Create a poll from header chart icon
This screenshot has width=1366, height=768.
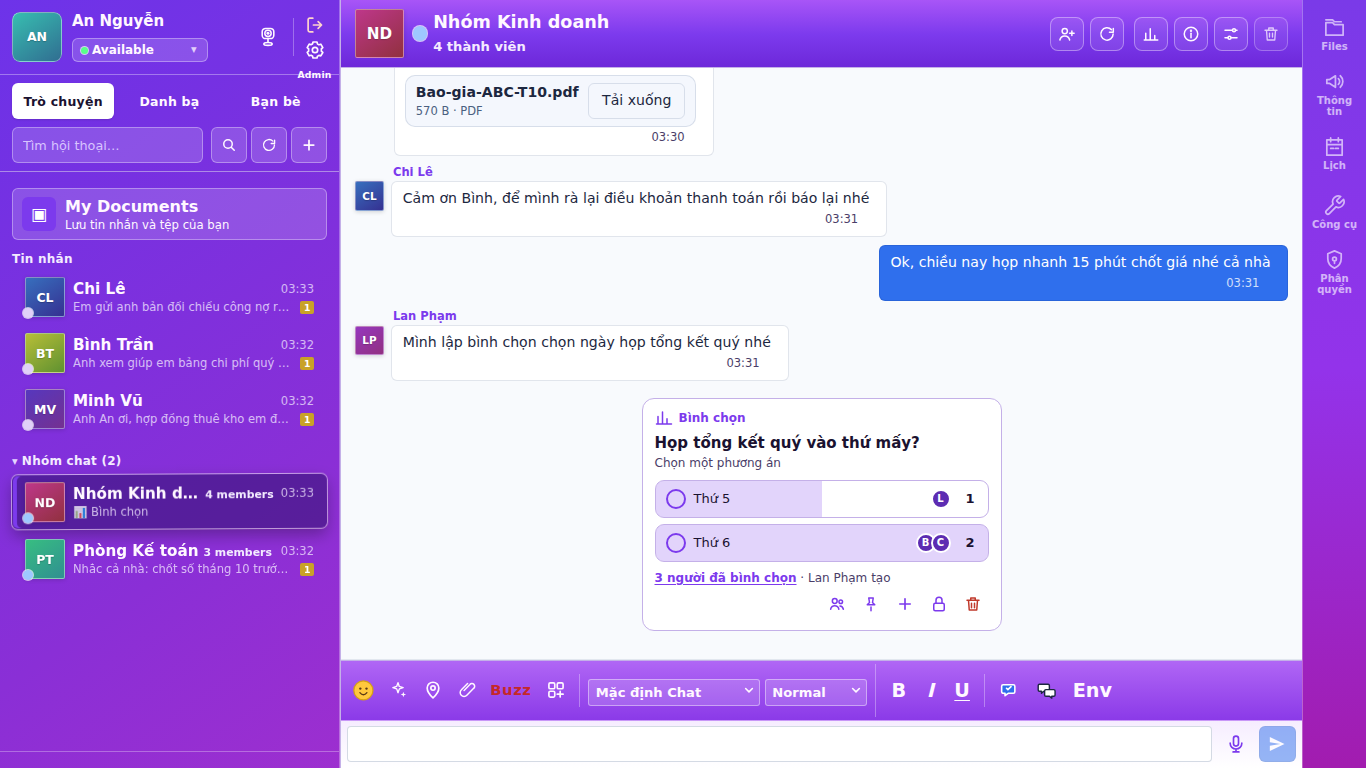[1151, 34]
